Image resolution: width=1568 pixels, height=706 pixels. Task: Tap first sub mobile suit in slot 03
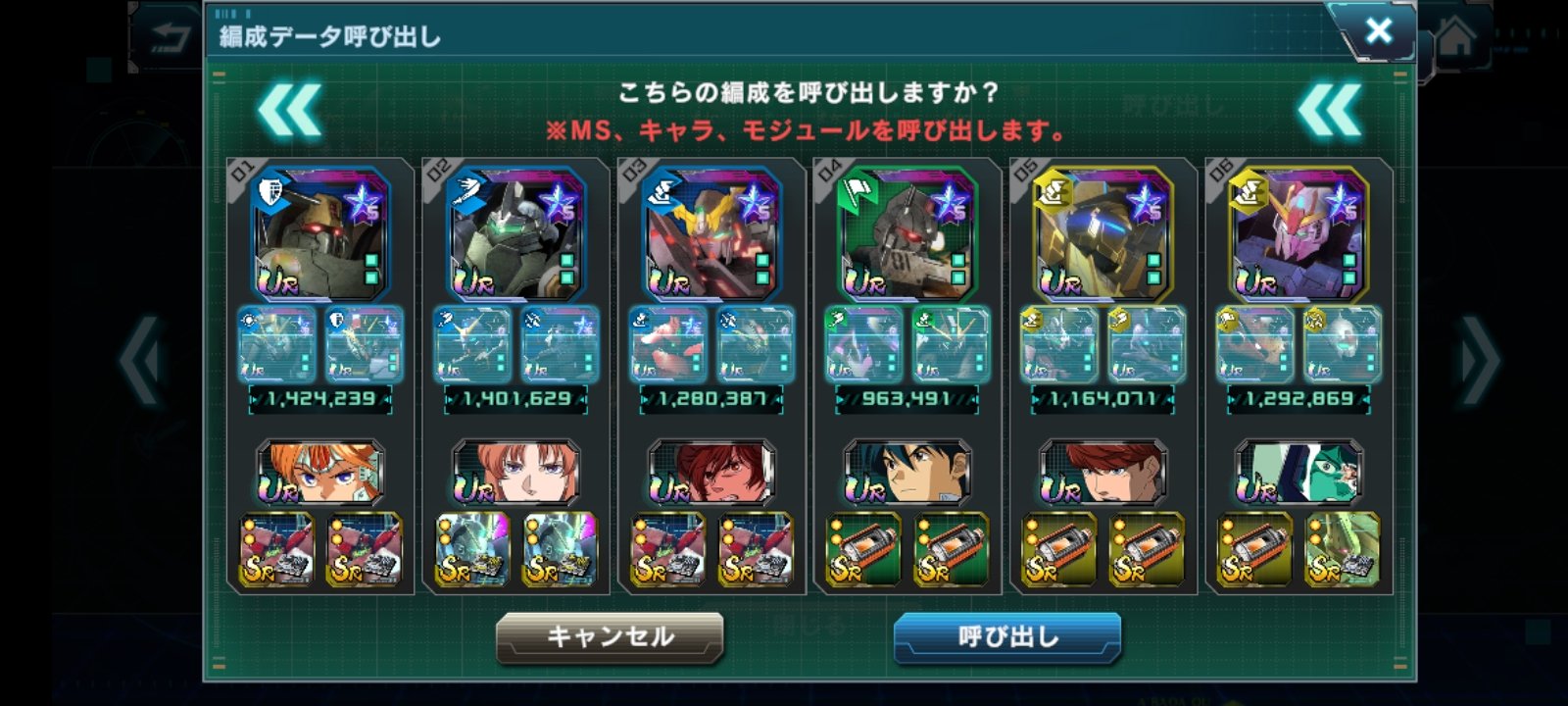tap(668, 344)
